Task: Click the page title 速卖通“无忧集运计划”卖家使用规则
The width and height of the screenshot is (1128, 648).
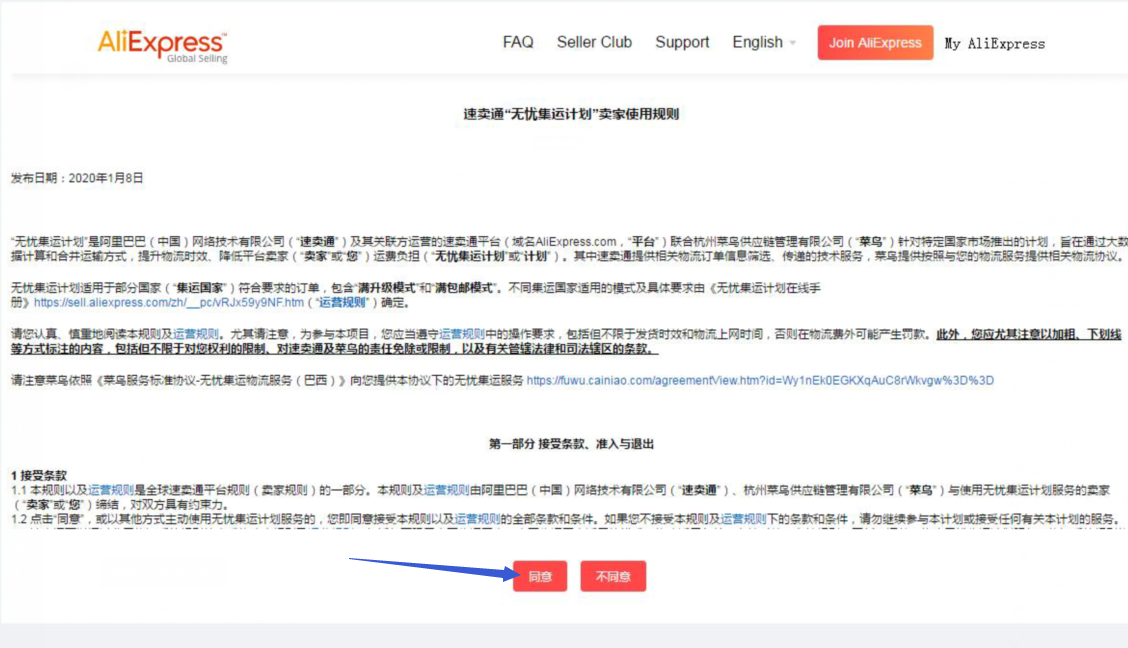Action: click(x=571, y=114)
